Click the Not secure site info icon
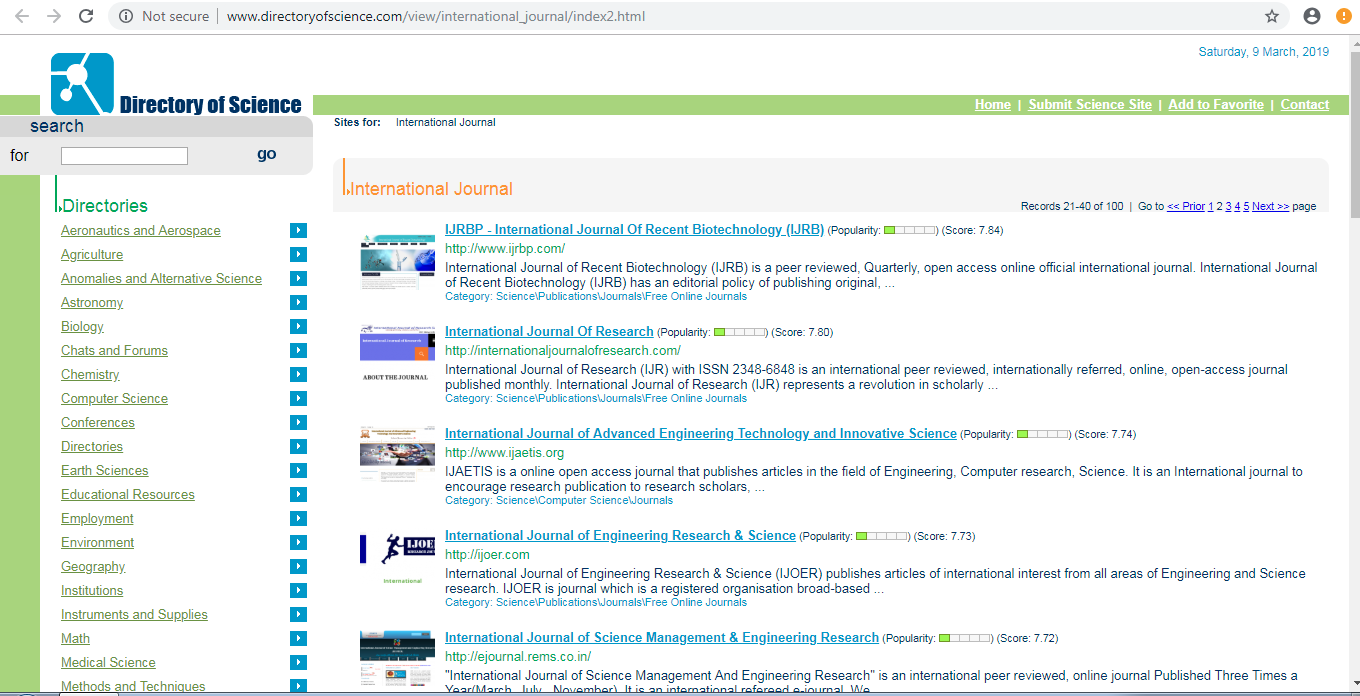This screenshot has width=1360, height=696. pos(126,16)
